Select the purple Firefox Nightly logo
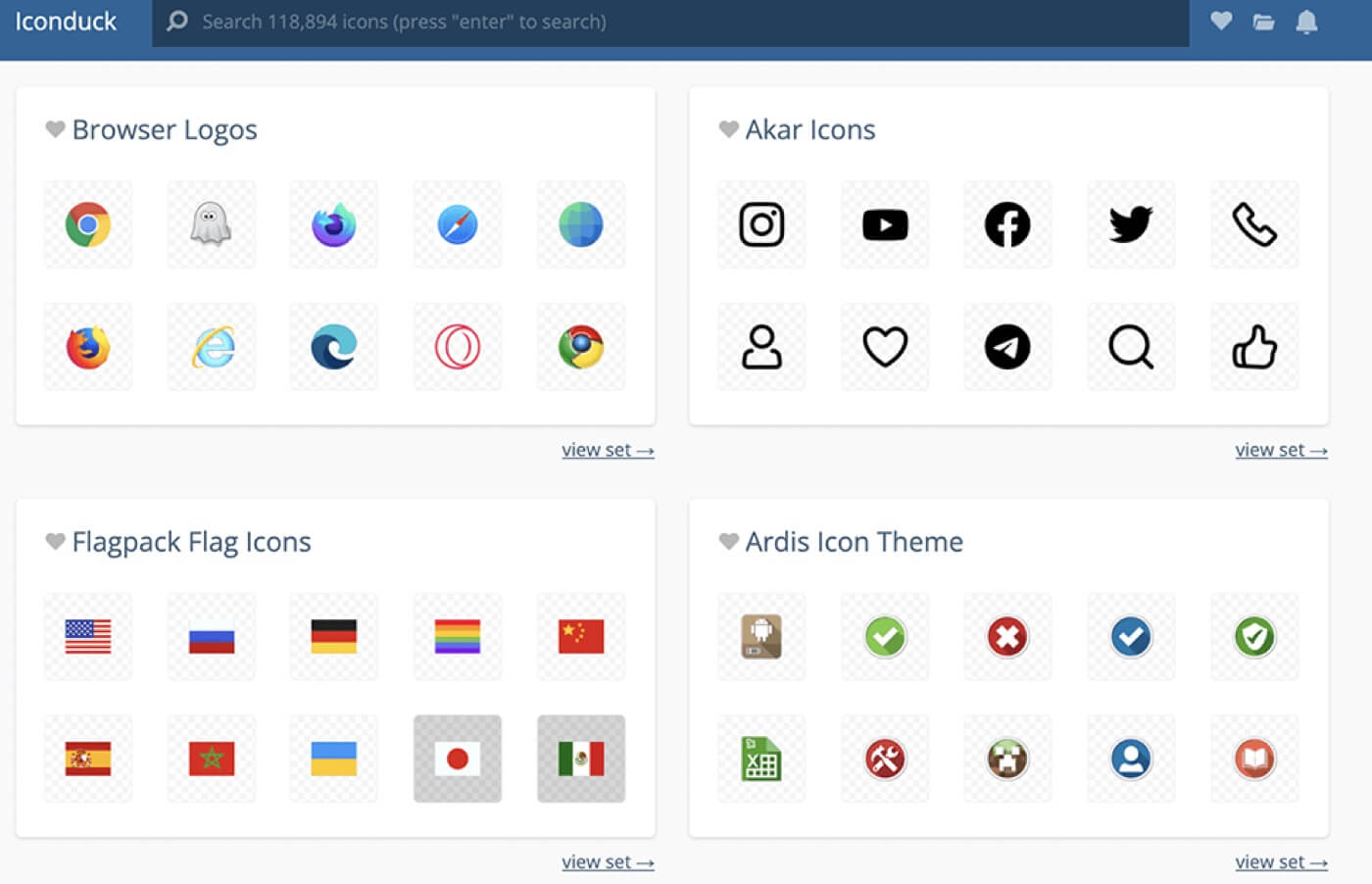The image size is (1372, 884). coord(334,224)
